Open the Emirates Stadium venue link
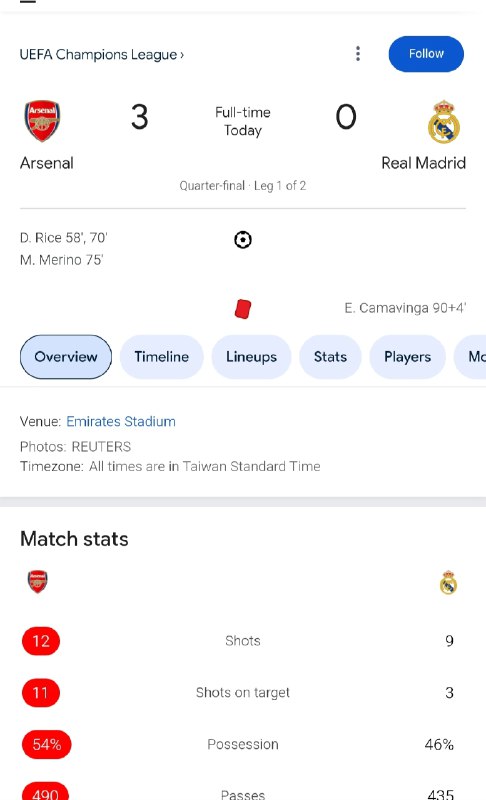This screenshot has height=800, width=486. 121,421
